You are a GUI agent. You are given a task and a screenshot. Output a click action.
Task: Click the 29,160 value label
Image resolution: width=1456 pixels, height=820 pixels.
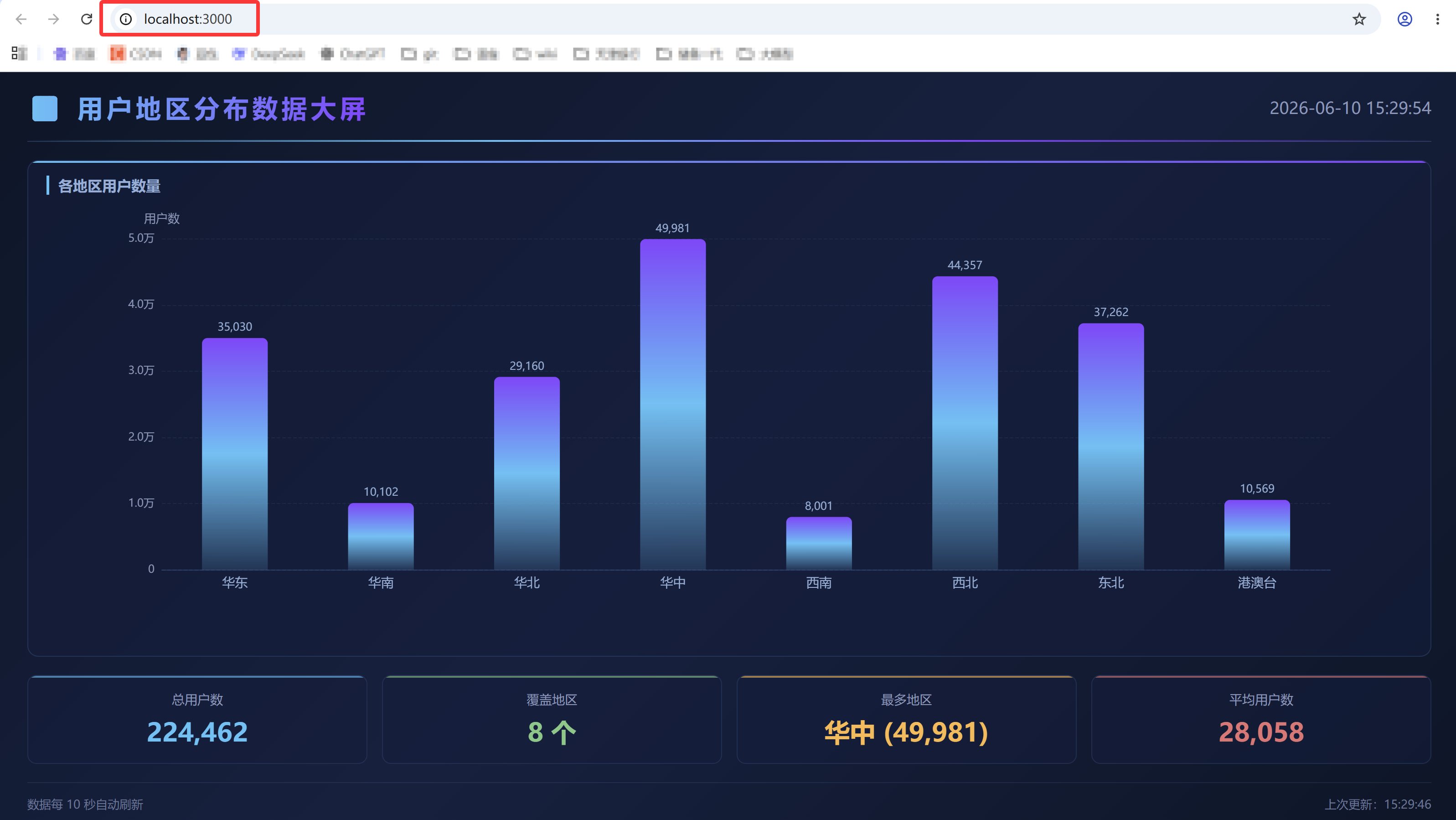[x=527, y=366]
